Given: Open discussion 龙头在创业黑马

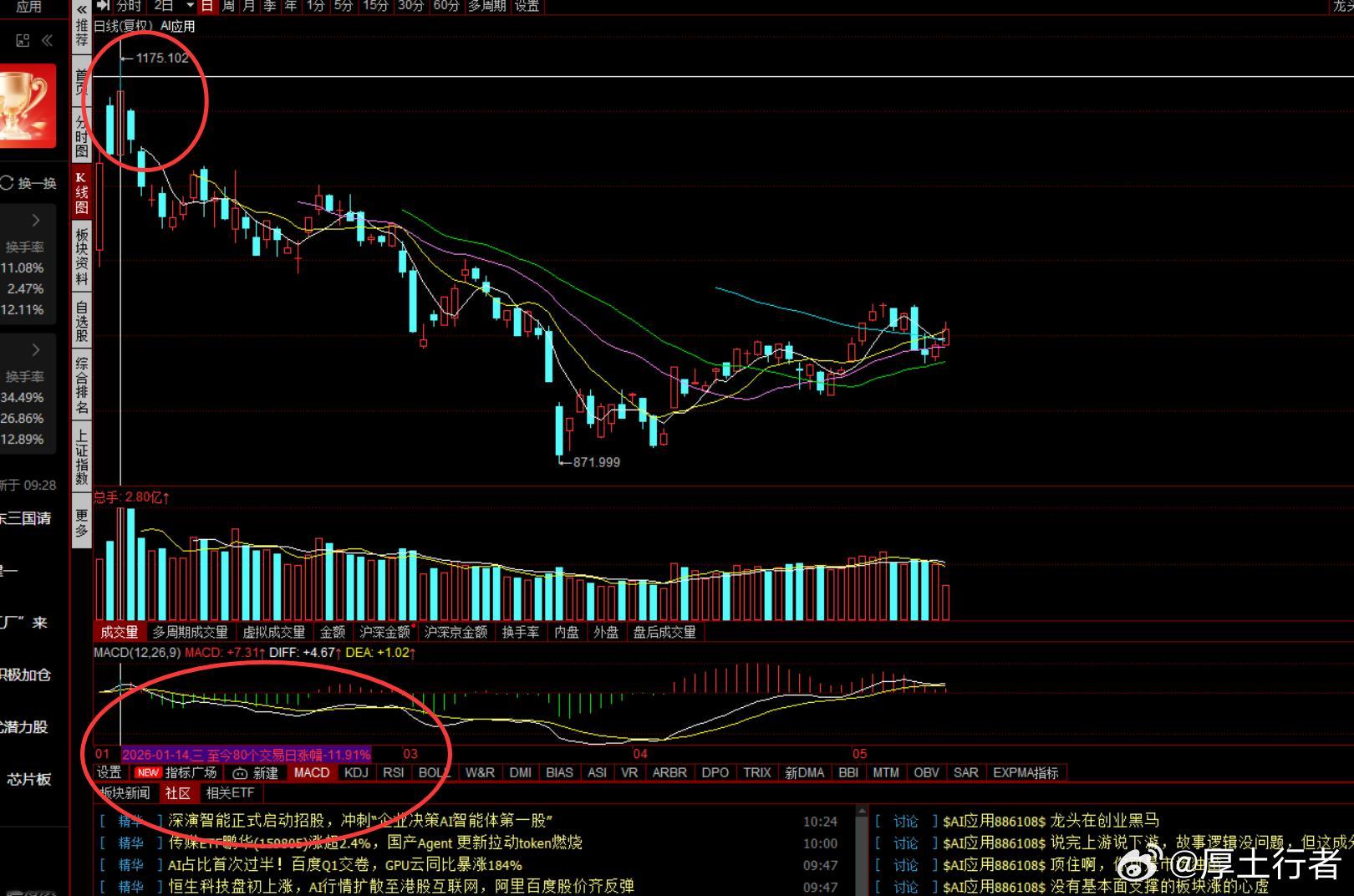Looking at the screenshot, I should [1051, 821].
